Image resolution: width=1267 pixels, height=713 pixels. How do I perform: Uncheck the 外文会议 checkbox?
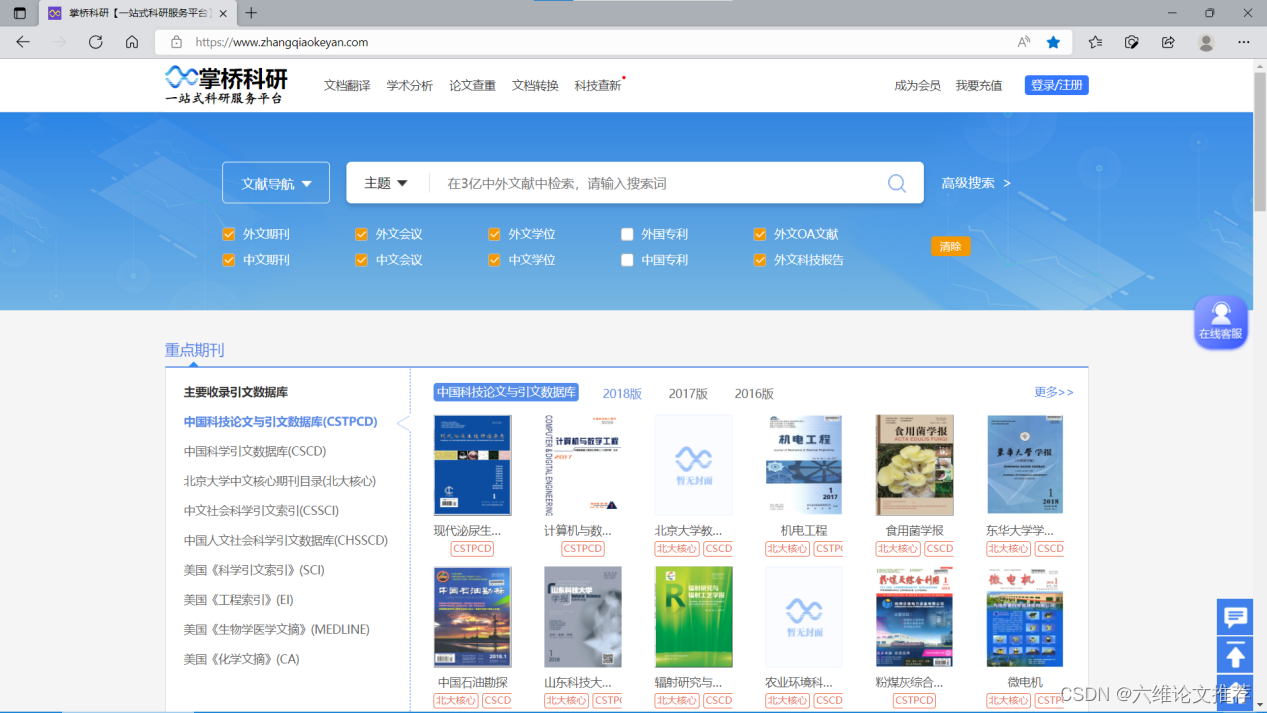pyautogui.click(x=361, y=234)
